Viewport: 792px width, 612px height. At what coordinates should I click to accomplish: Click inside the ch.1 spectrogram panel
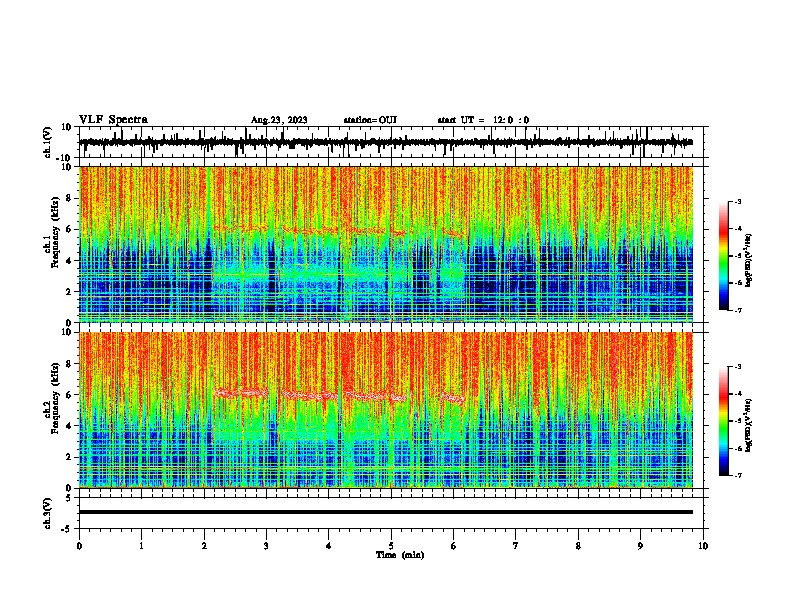pyautogui.click(x=386, y=244)
